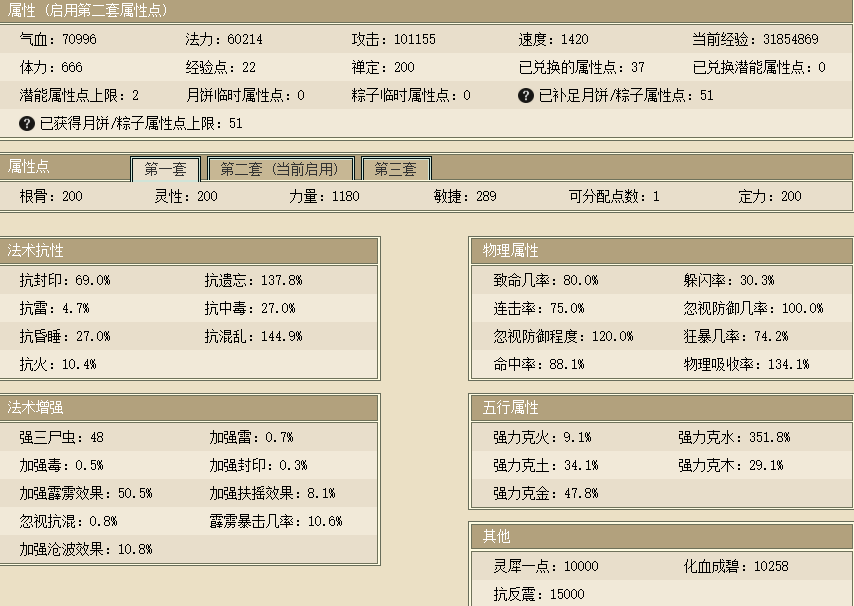
Task: Click help icon beside 已补足月饼/粽子属性点
Action: (x=526, y=96)
